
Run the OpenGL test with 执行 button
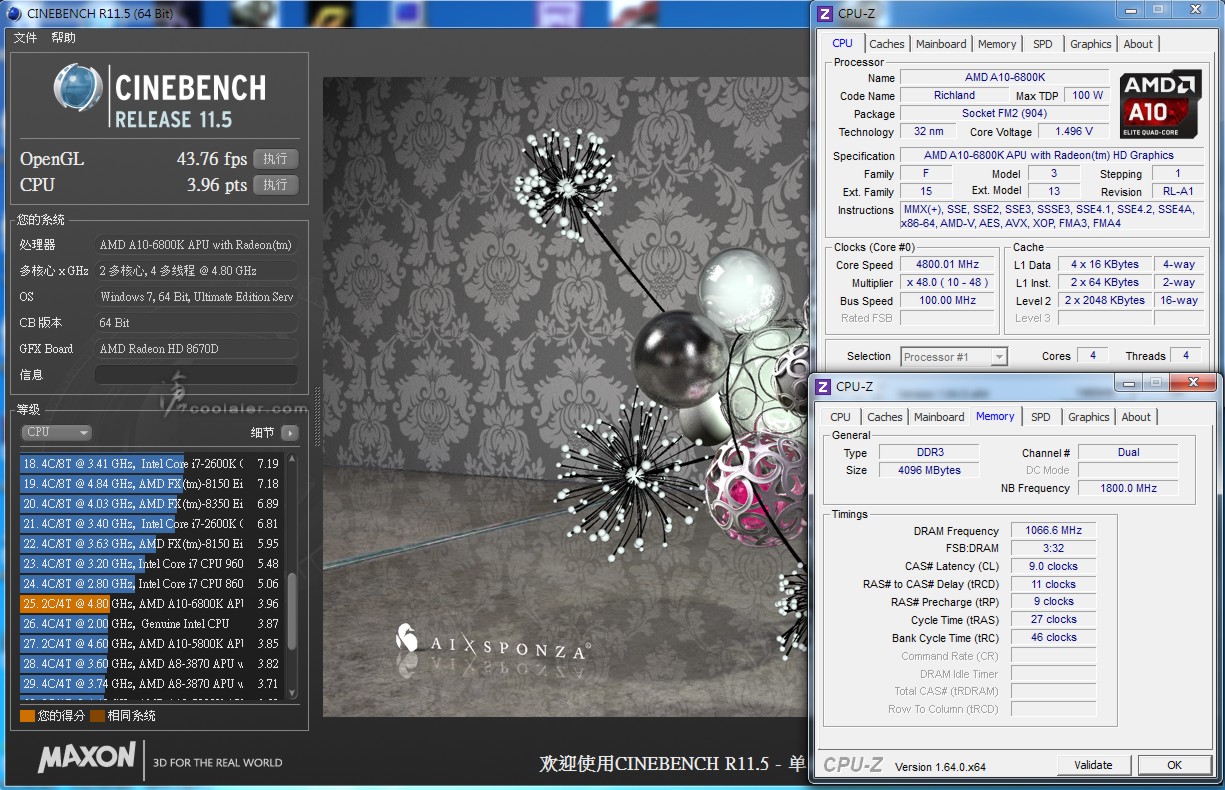click(x=276, y=159)
